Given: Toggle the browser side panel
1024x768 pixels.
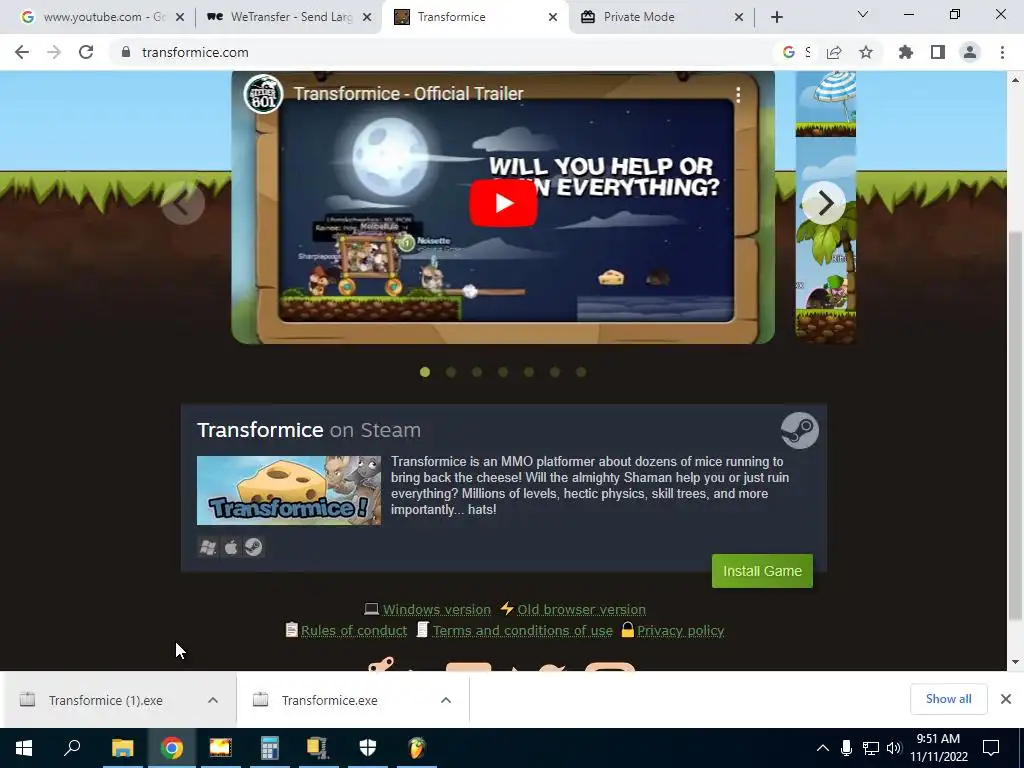Looking at the screenshot, I should 938,52.
